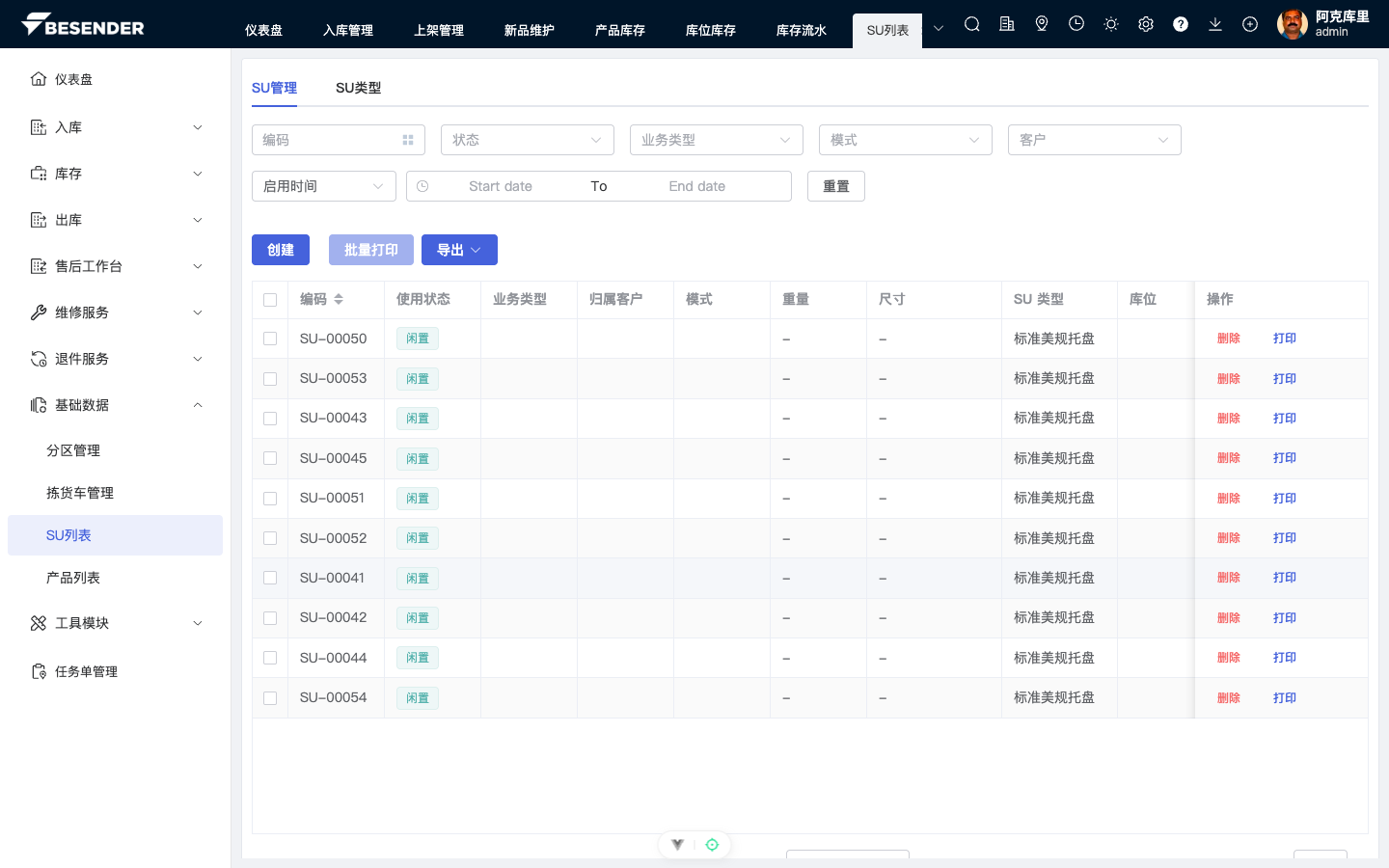Open the 导出 export dropdown

tap(459, 250)
